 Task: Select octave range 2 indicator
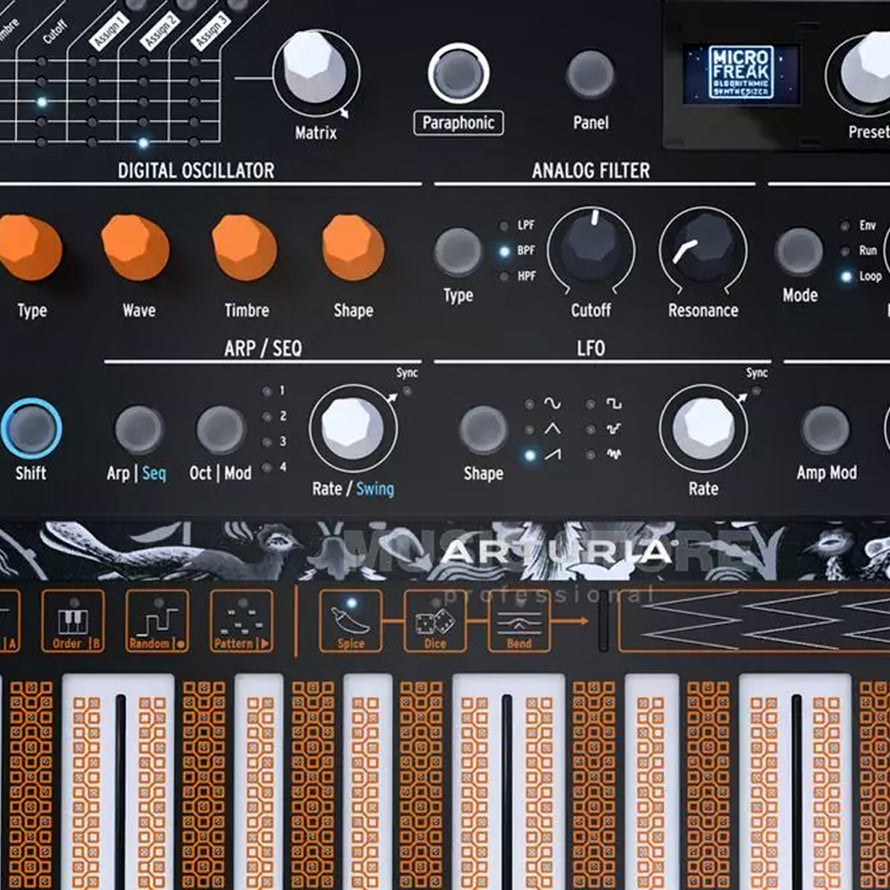pos(267,417)
